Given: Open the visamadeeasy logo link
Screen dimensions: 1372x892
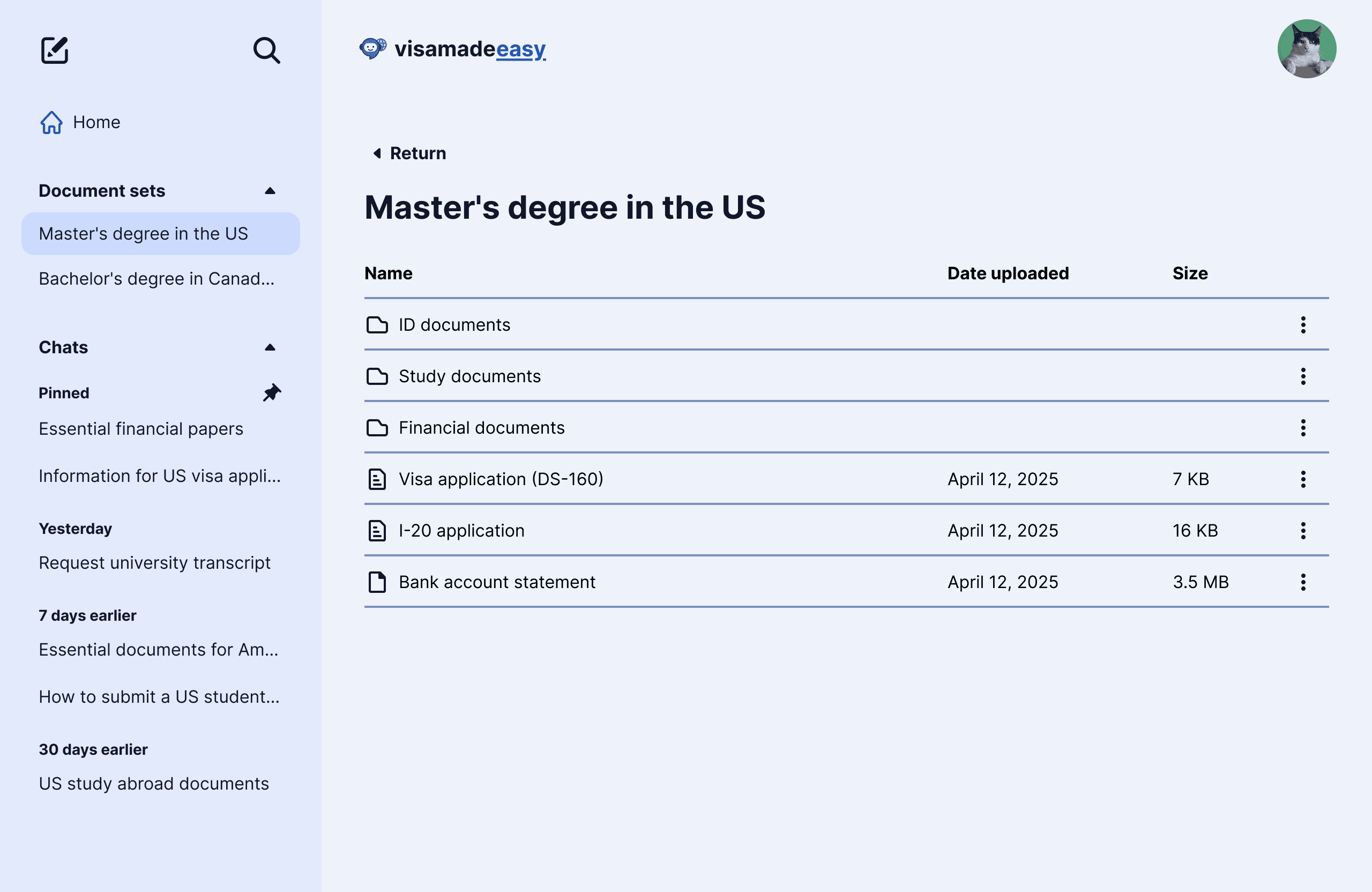Looking at the screenshot, I should [x=453, y=49].
